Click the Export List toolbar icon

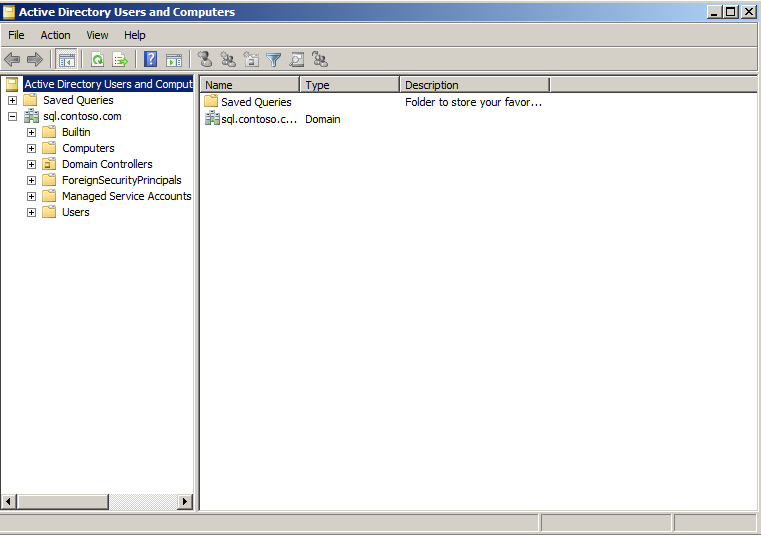120,60
